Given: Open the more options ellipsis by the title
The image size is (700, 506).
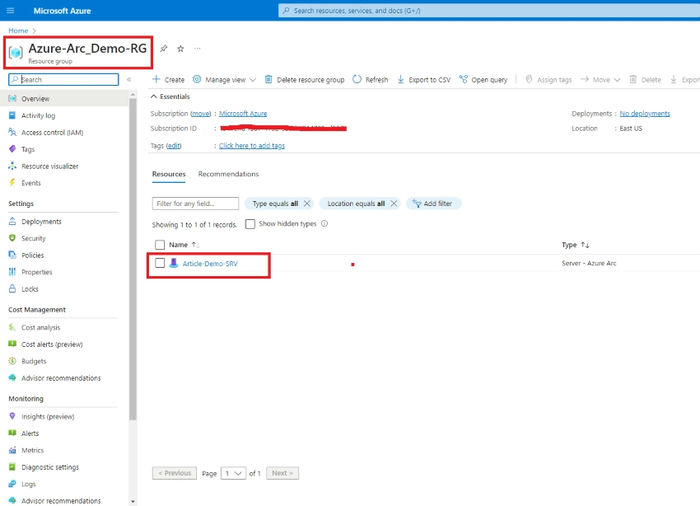Looking at the screenshot, I should coord(197,48).
